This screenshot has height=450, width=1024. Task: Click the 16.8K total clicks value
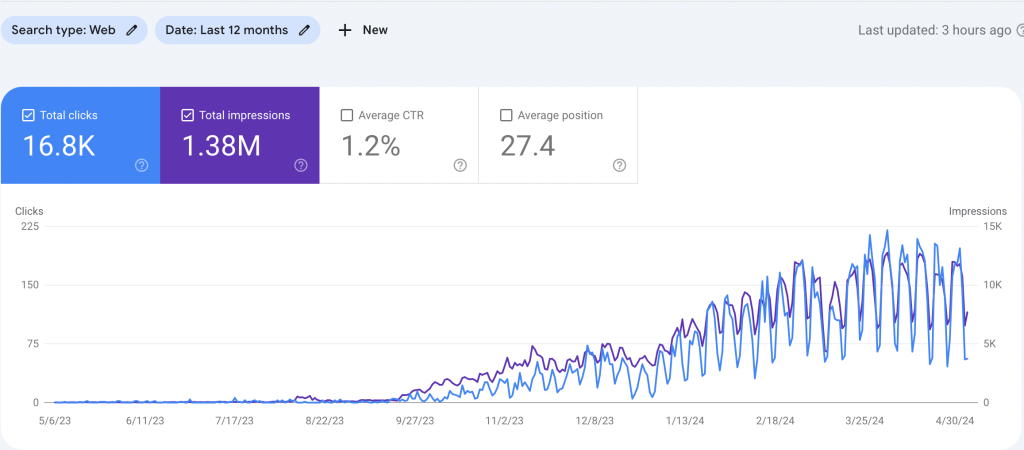[59, 146]
